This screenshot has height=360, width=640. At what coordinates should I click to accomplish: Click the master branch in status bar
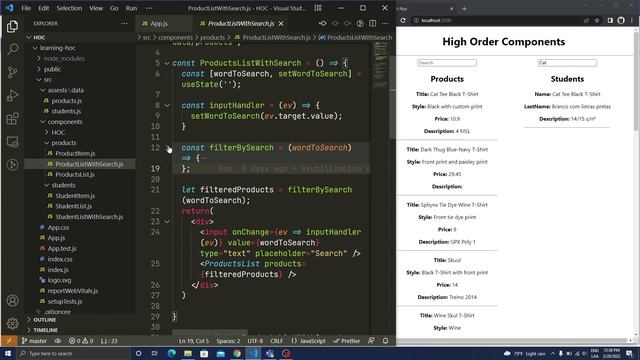pyautogui.click(x=34, y=341)
